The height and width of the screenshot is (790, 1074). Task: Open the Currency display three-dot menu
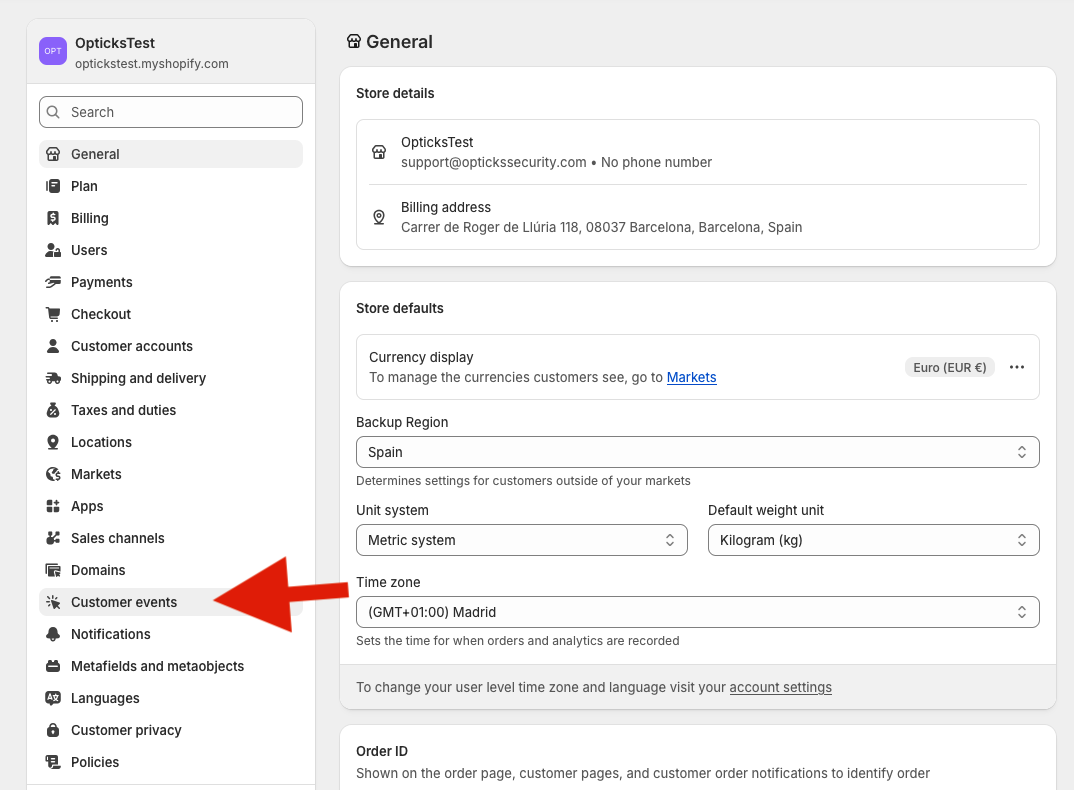click(1017, 367)
